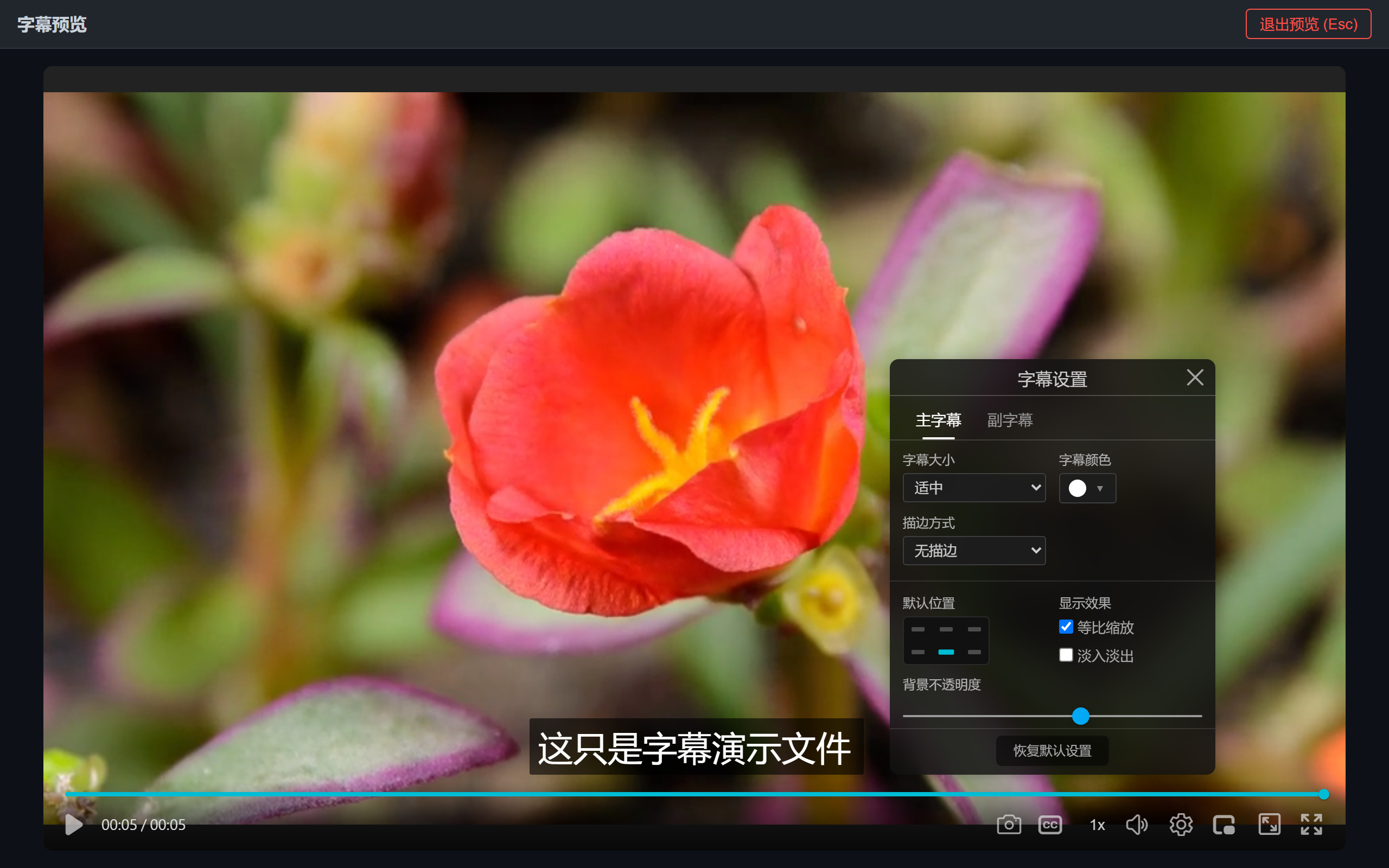Screen dimensions: 1389x868
Task: Open the 1x playback speed menu
Action: (x=1097, y=825)
